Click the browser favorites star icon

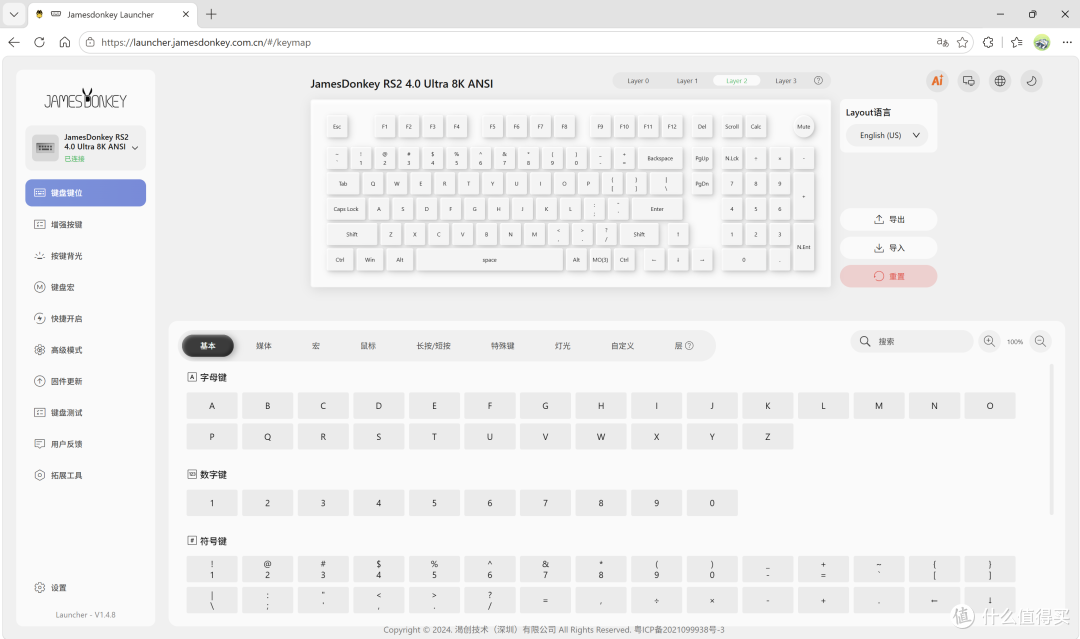962,42
